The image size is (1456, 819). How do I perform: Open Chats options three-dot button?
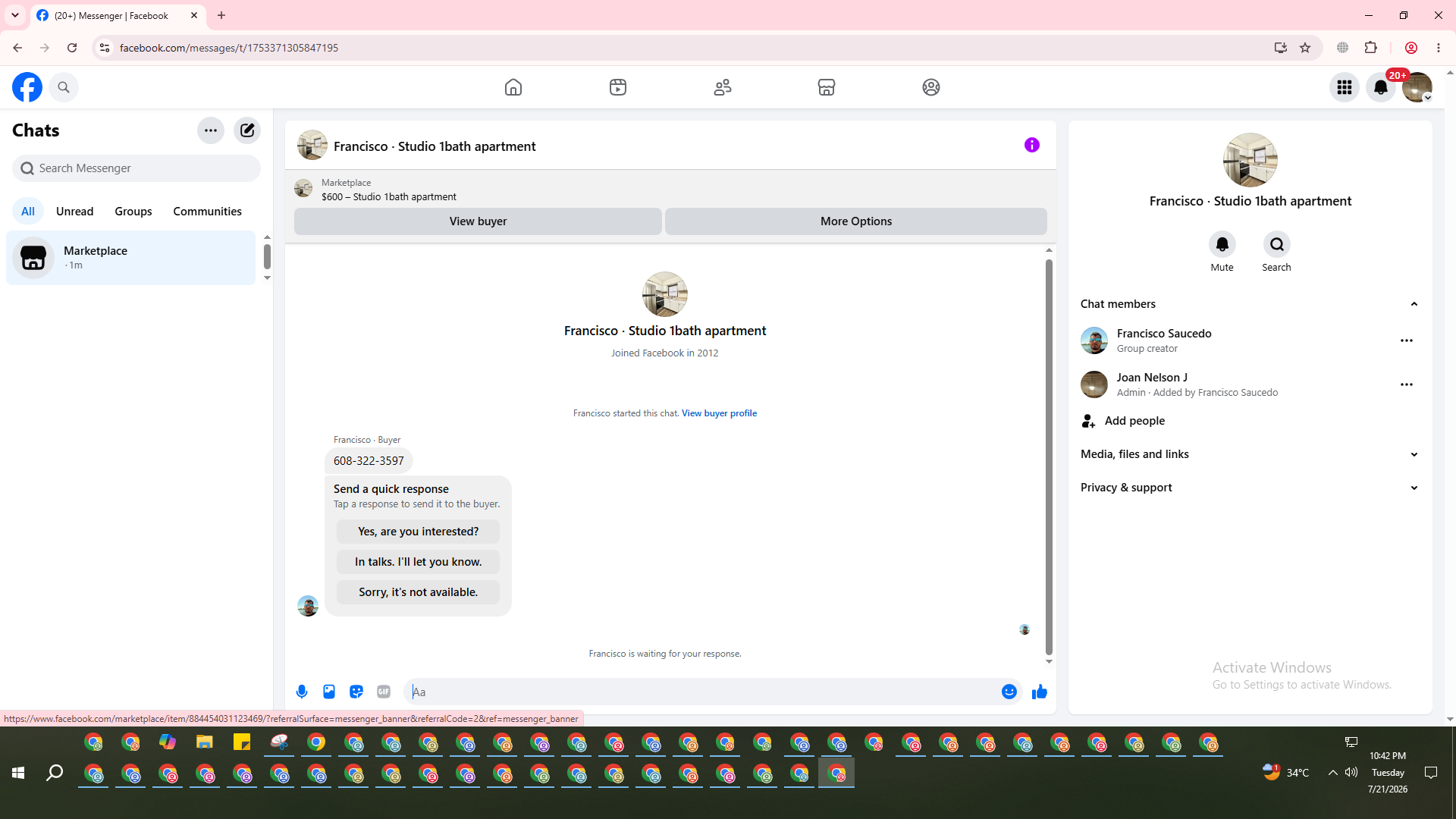coord(211,130)
